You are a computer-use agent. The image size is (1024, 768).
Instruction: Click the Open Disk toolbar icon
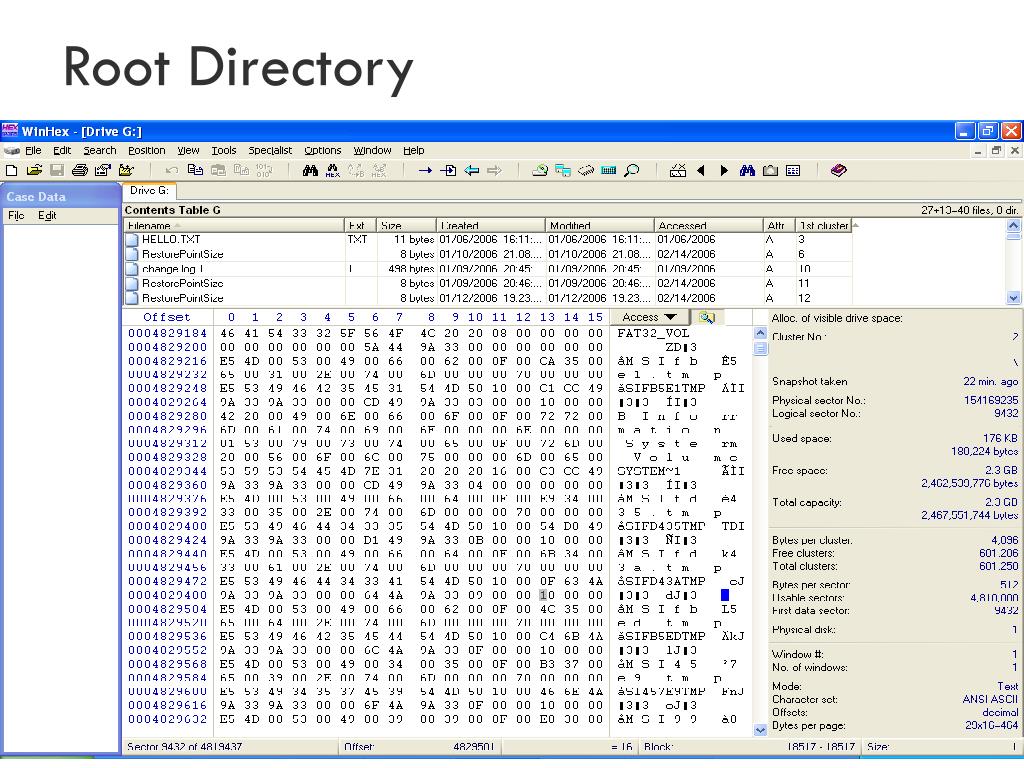(539, 171)
